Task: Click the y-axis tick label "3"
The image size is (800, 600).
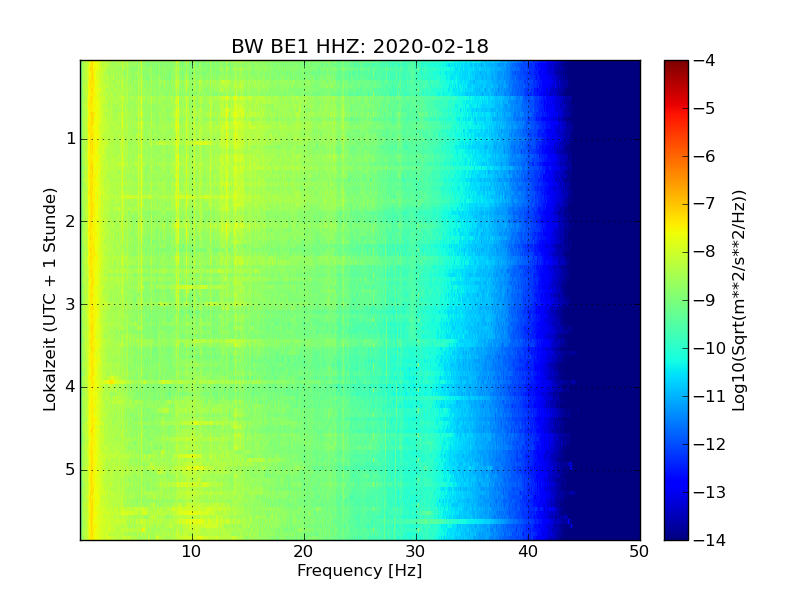Action: point(71,305)
